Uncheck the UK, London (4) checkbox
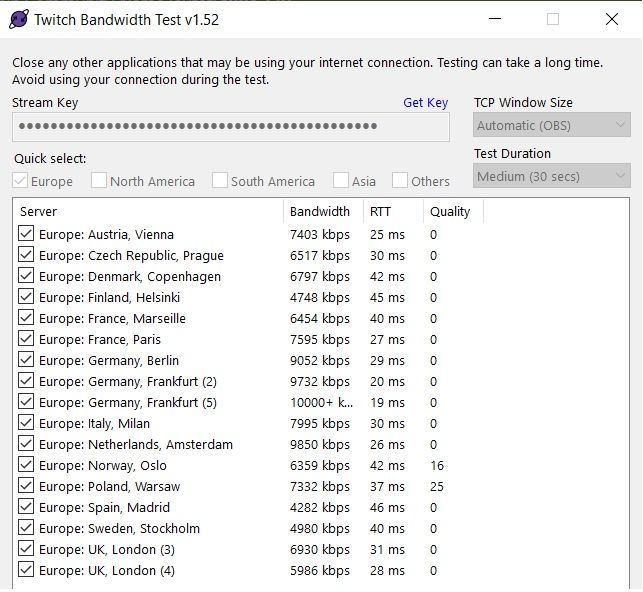The width and height of the screenshot is (643, 592). coord(26,569)
